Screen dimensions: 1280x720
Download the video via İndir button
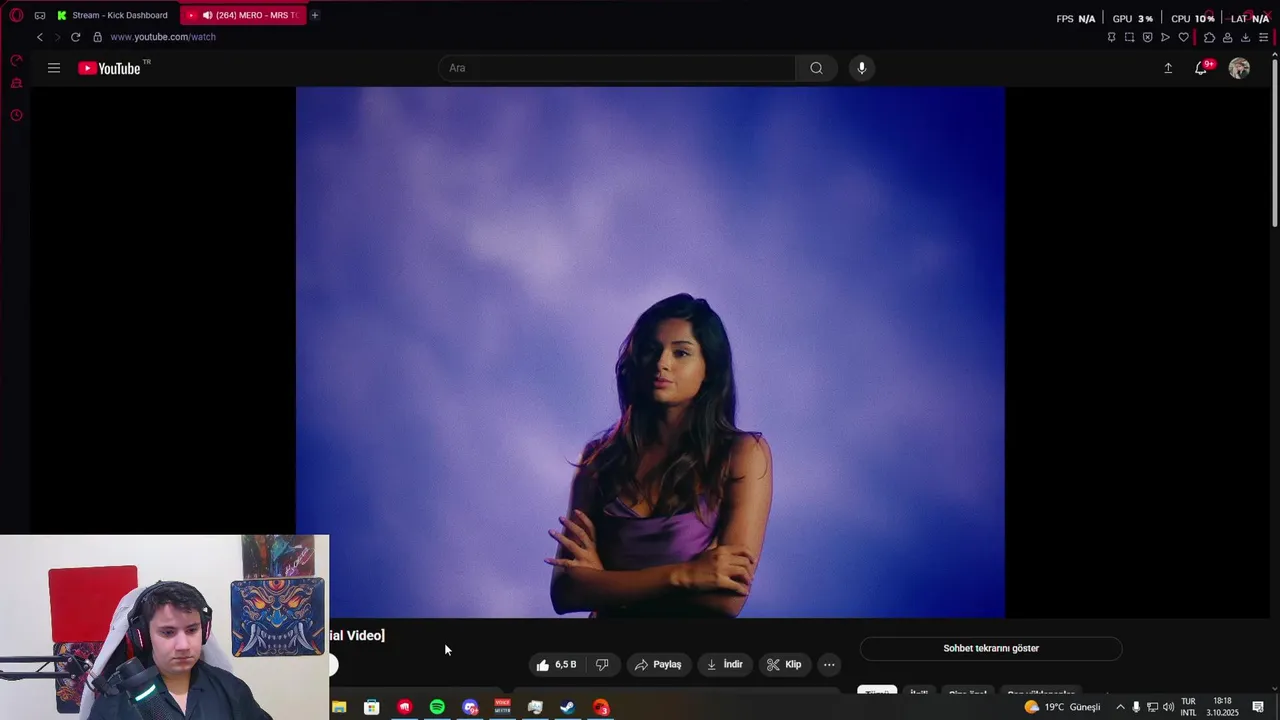pyautogui.click(x=725, y=664)
